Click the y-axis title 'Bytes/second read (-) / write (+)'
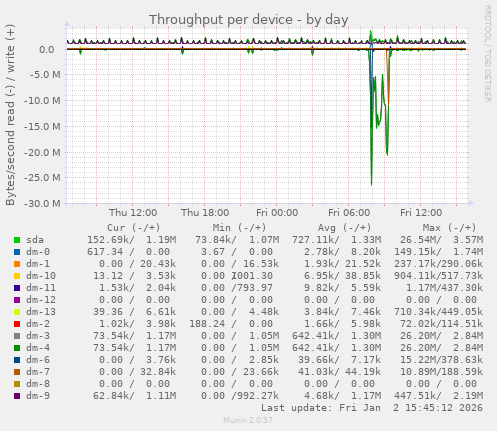This screenshot has width=497, height=431. [x=10, y=115]
